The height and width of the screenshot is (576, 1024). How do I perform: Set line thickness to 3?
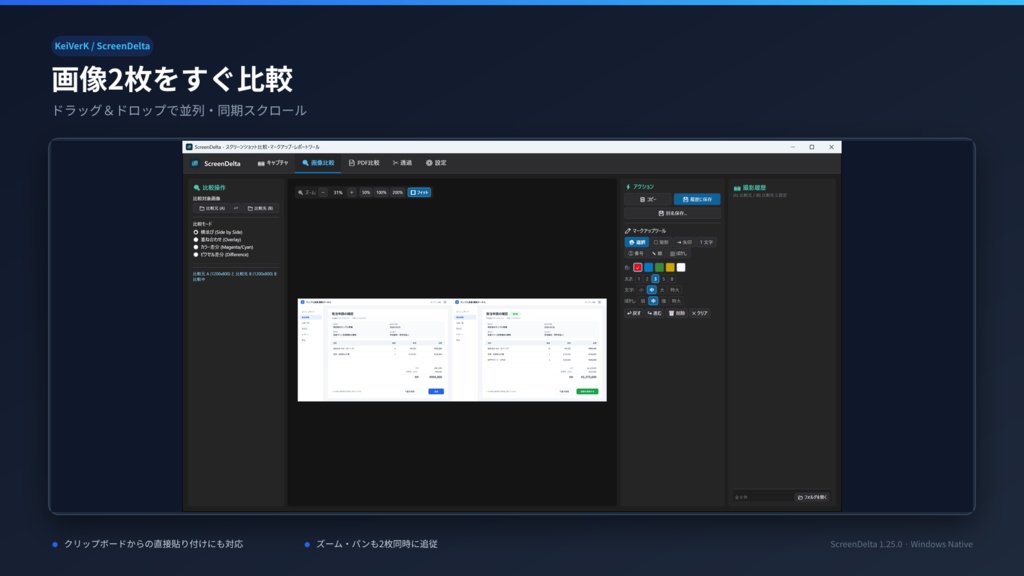(655, 279)
